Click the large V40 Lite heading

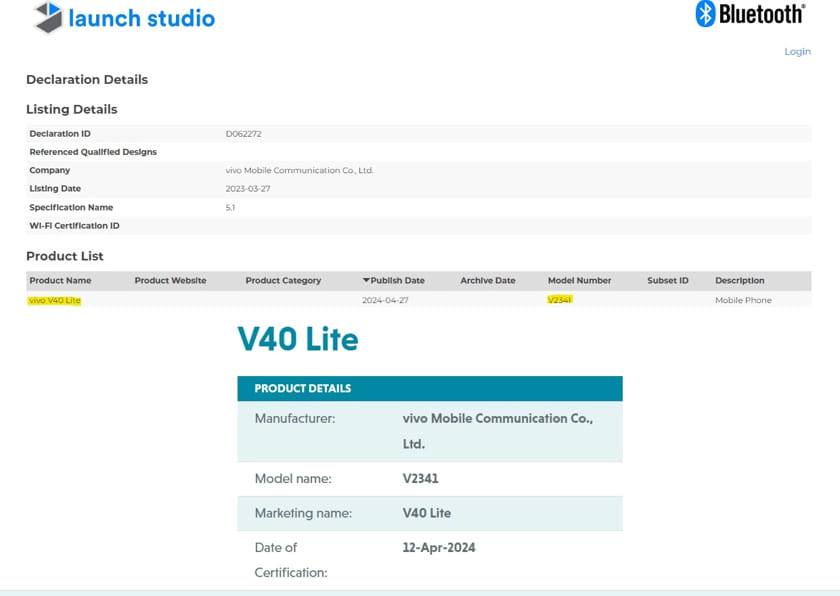click(298, 340)
